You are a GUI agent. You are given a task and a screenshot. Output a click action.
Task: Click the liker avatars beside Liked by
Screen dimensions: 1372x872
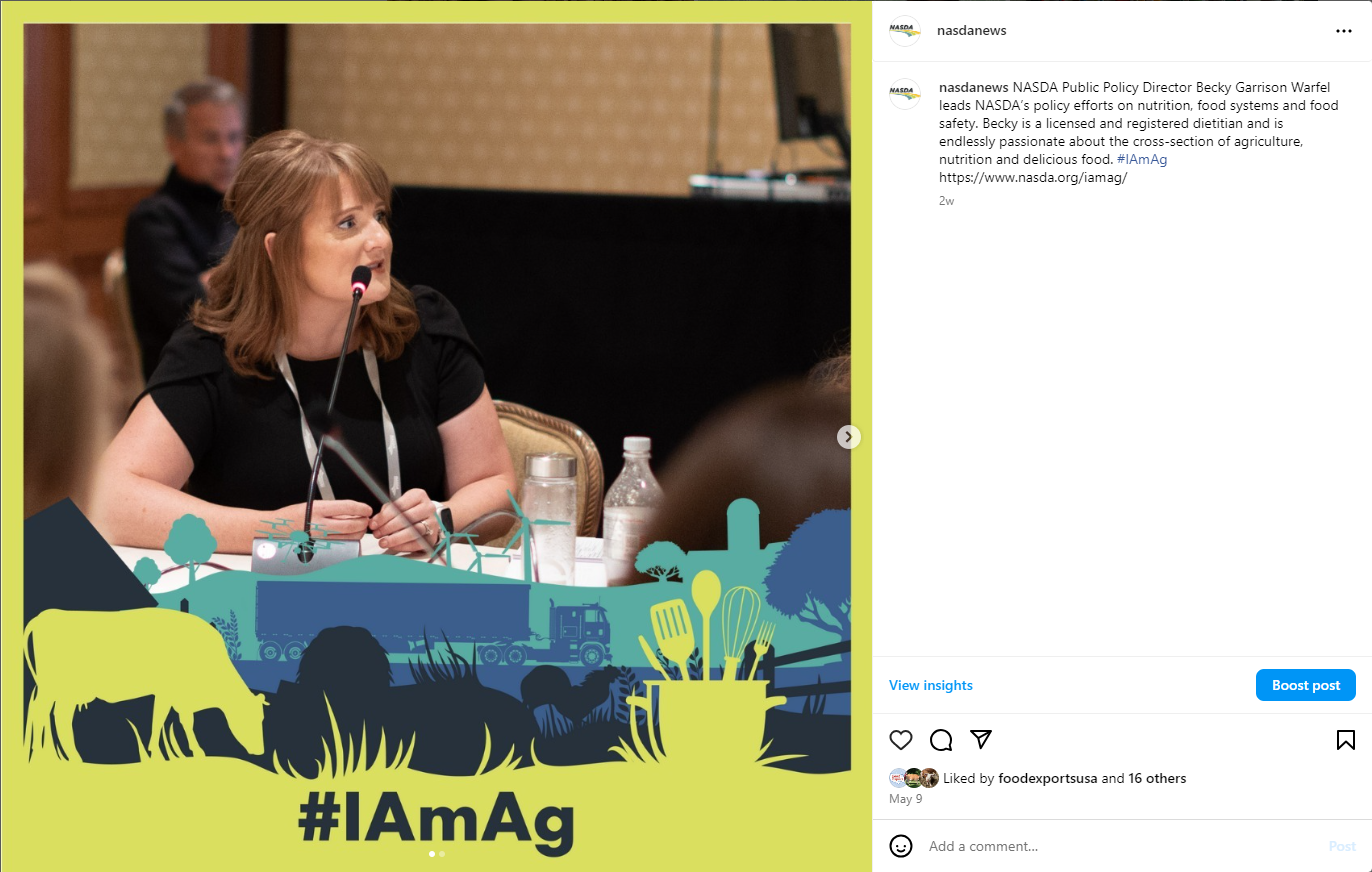click(914, 778)
